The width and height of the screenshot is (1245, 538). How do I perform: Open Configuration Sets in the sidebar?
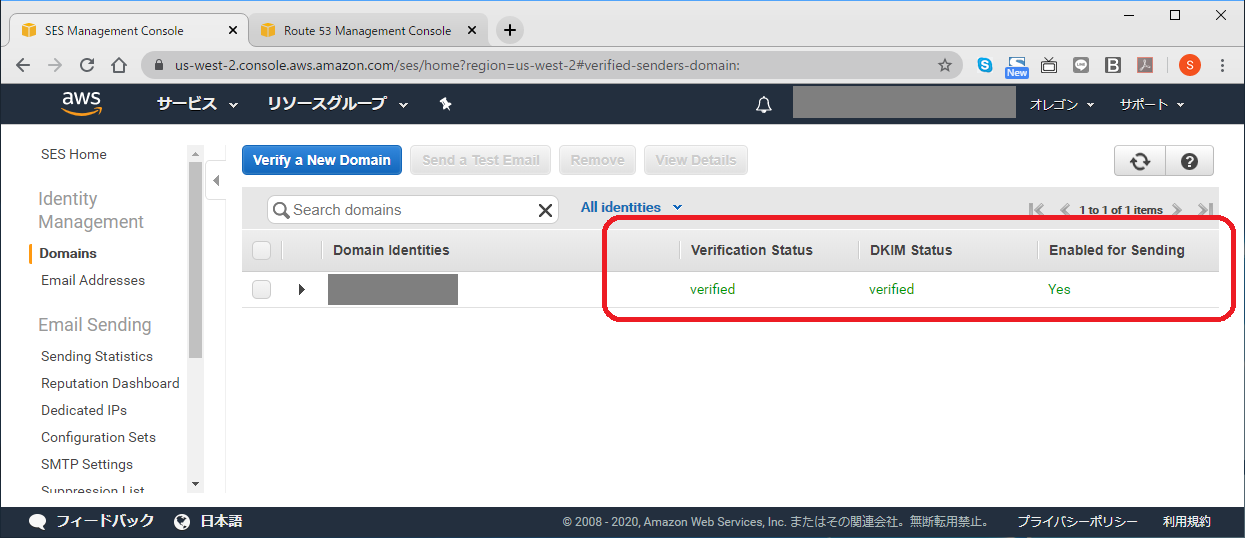tap(98, 437)
